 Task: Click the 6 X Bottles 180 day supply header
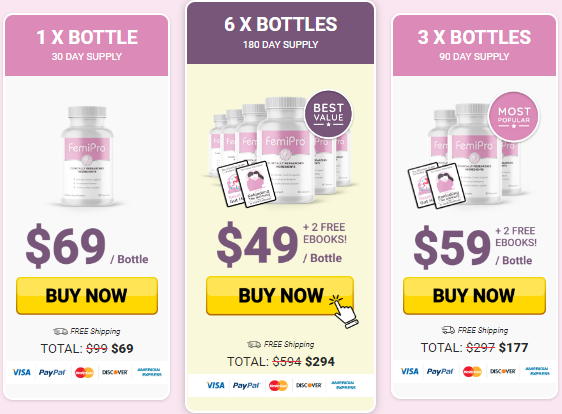[280, 33]
